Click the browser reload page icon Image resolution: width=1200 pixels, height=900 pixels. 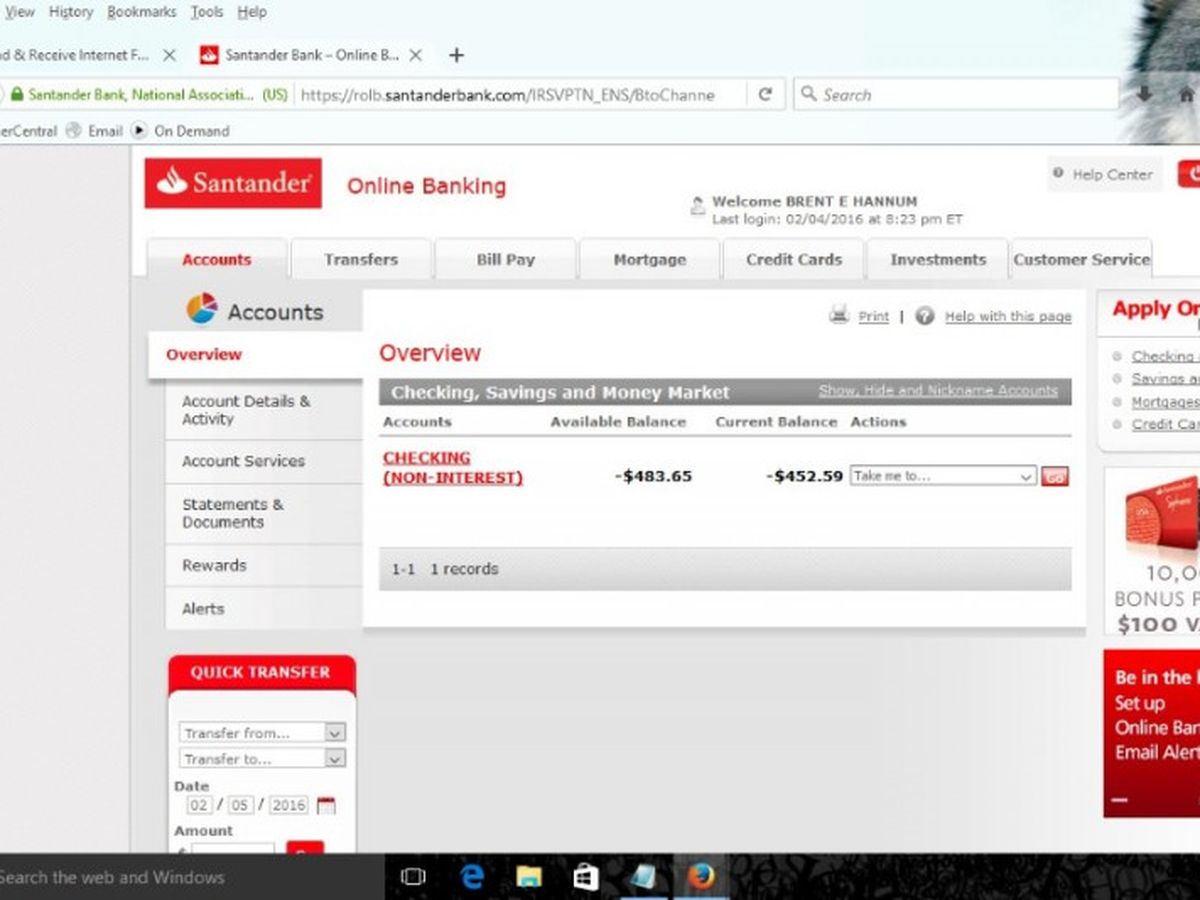point(765,95)
